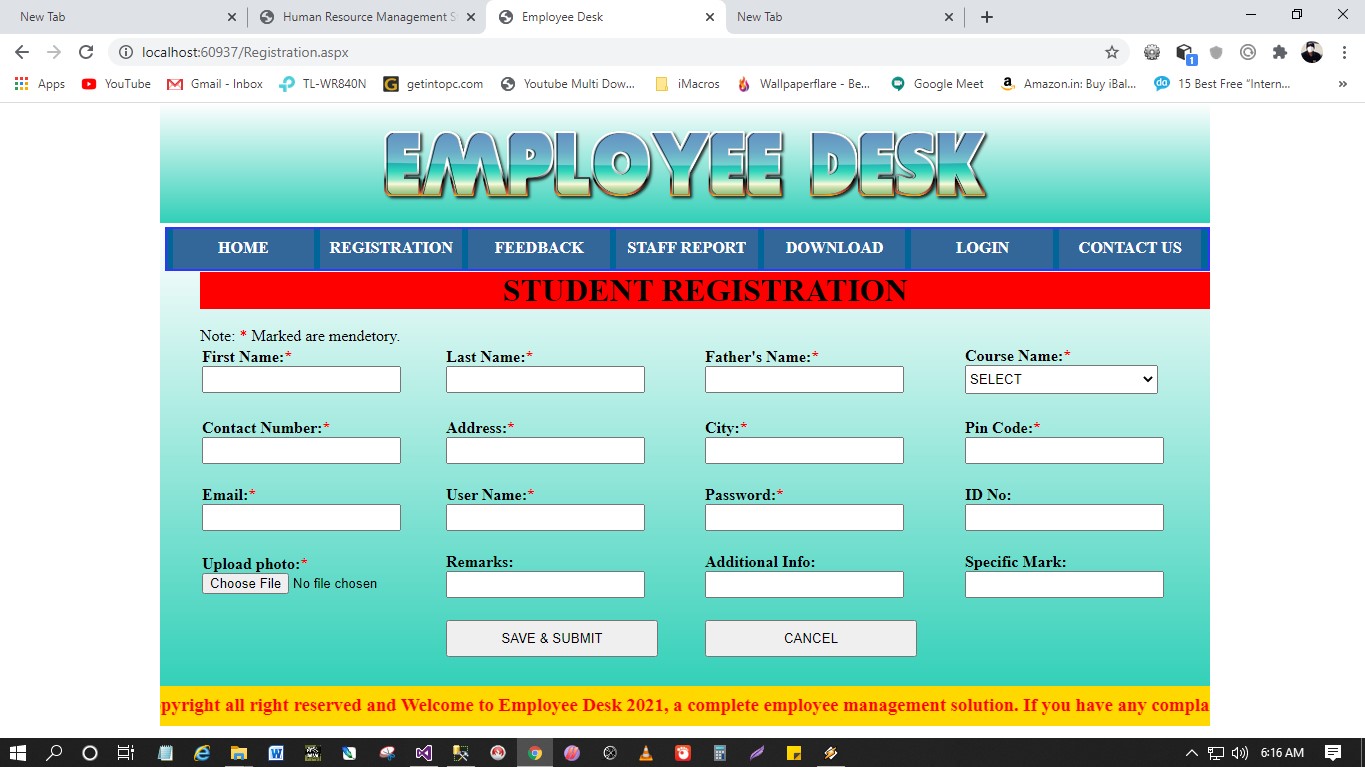The width and height of the screenshot is (1365, 767).
Task: Switch to the Human Resource Management tab
Action: pyautogui.click(x=366, y=17)
